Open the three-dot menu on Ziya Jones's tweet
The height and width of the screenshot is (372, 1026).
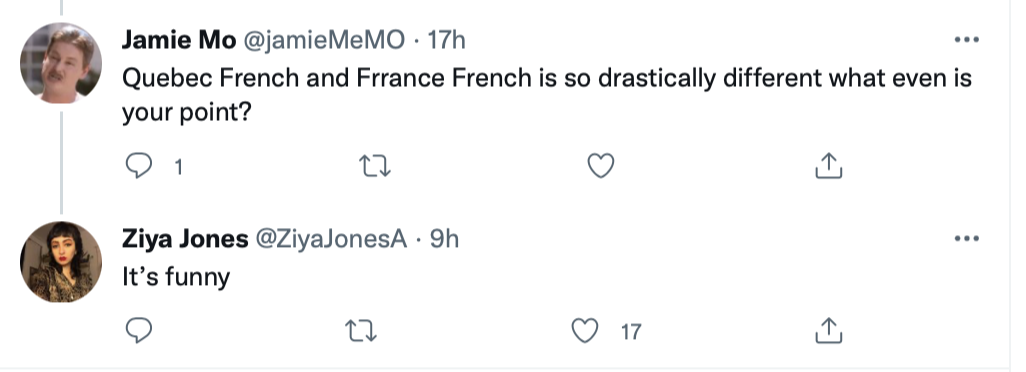pos(966,239)
